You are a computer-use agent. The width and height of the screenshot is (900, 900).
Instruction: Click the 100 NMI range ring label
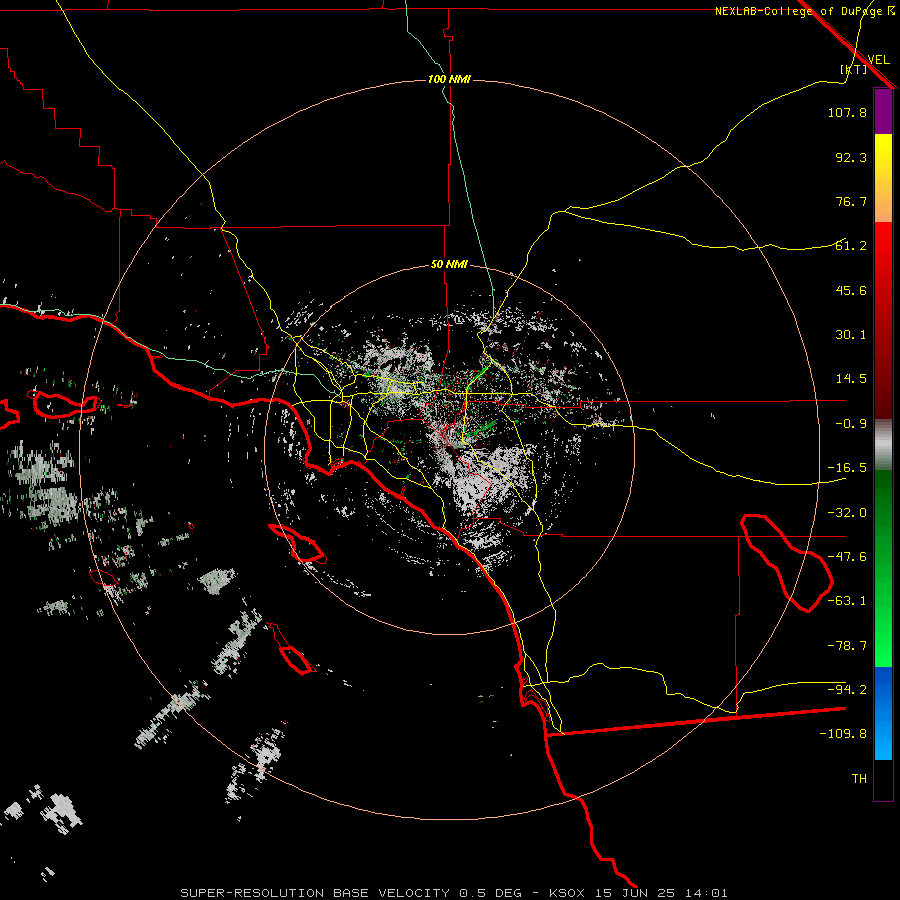click(449, 79)
